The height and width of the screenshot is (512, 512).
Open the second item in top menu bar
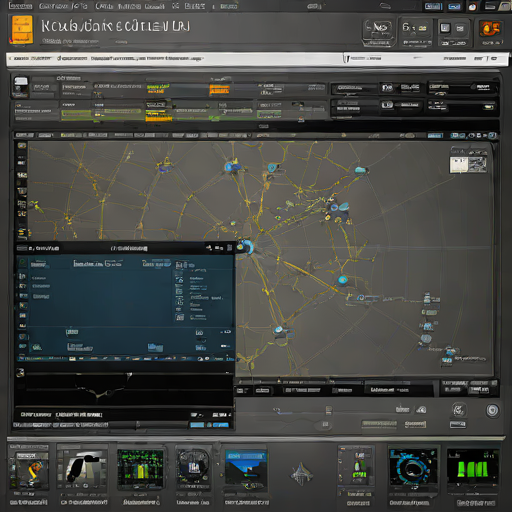pyautogui.click(x=63, y=6)
